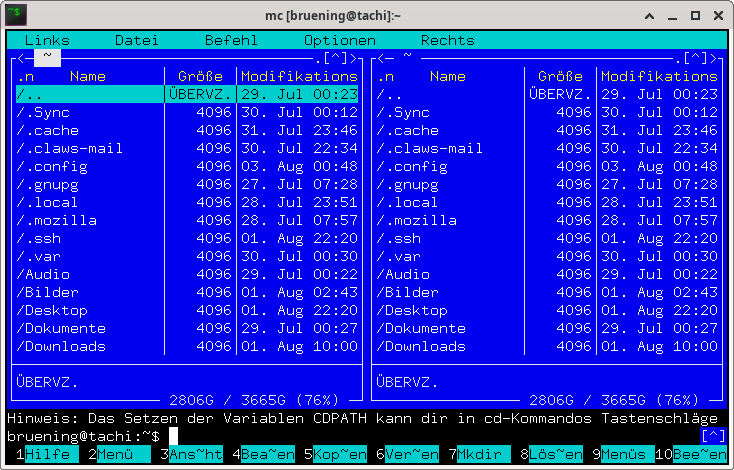Sort right panel by Größe column
Viewport: 734px width, 470px height.
(x=560, y=76)
